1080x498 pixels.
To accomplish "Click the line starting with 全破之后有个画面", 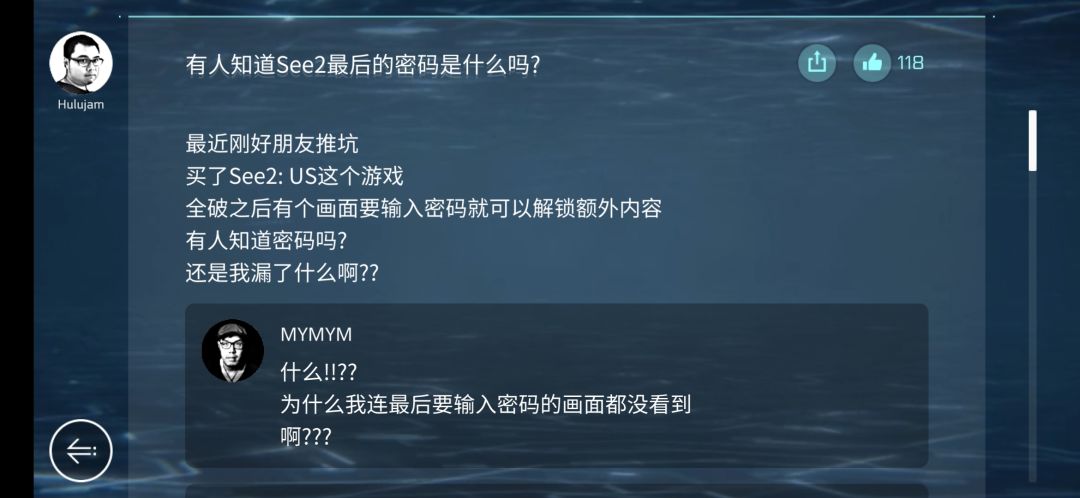I will tap(424, 209).
